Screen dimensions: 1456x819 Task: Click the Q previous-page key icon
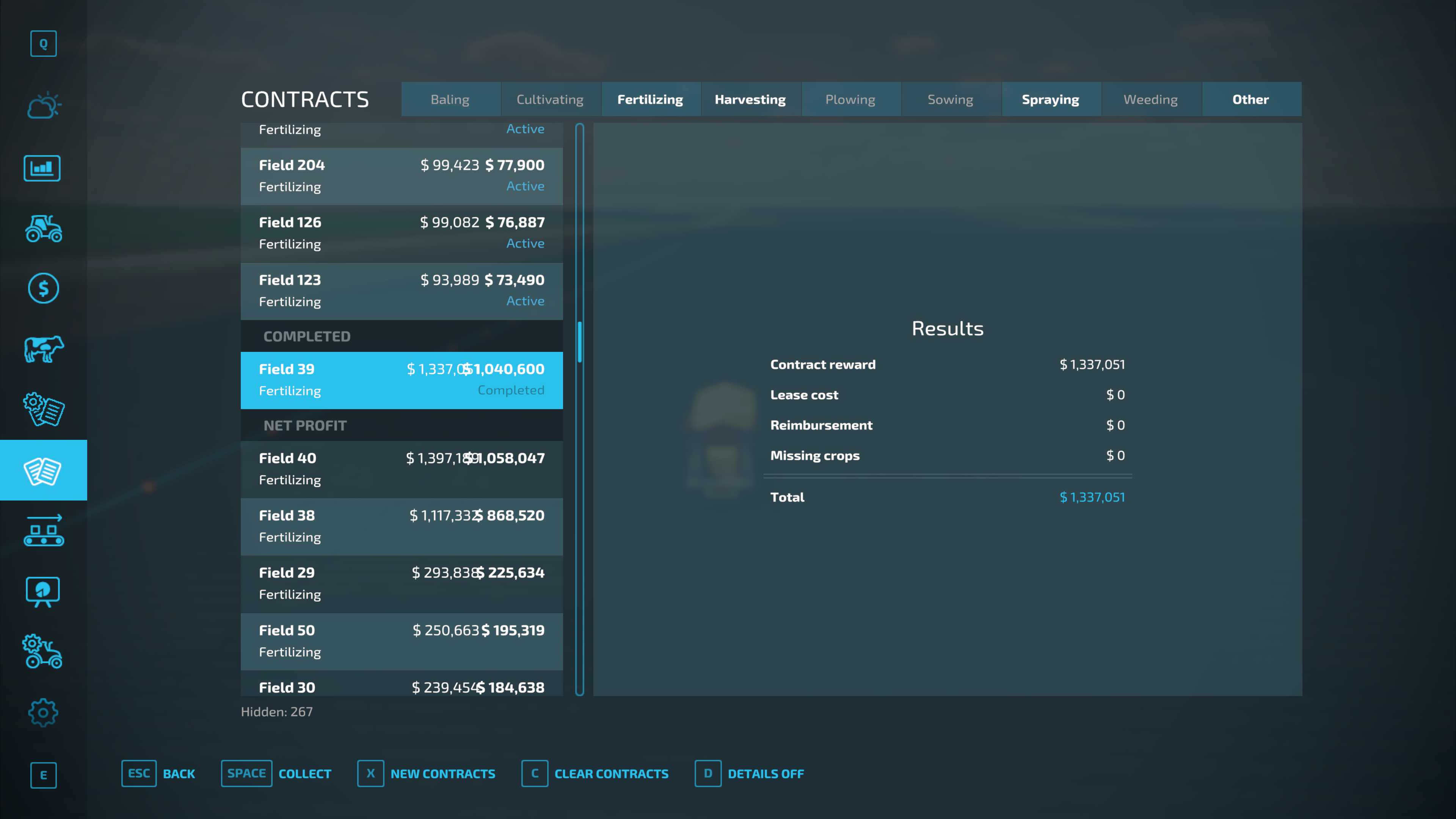tap(44, 44)
